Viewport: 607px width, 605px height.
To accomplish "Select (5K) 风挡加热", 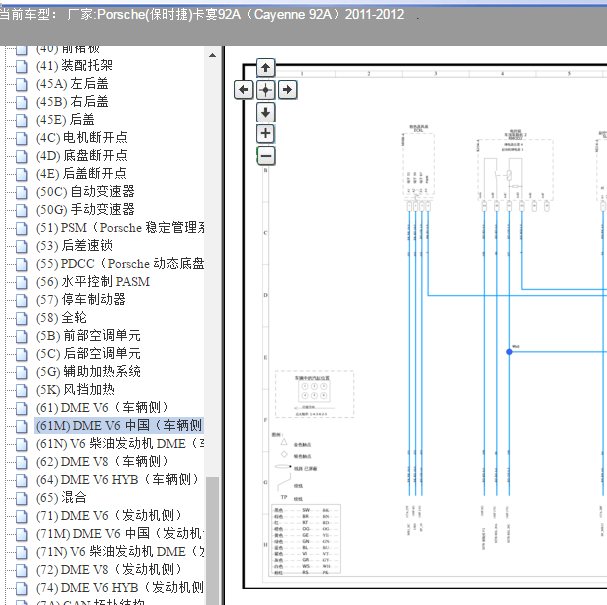I will coord(75,389).
